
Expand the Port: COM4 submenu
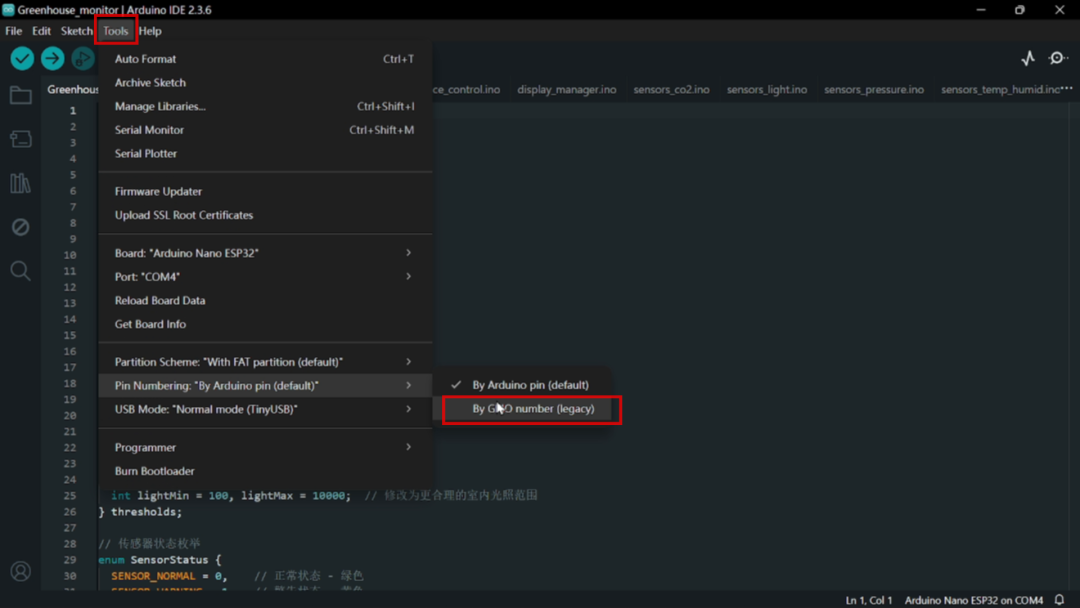(x=264, y=276)
